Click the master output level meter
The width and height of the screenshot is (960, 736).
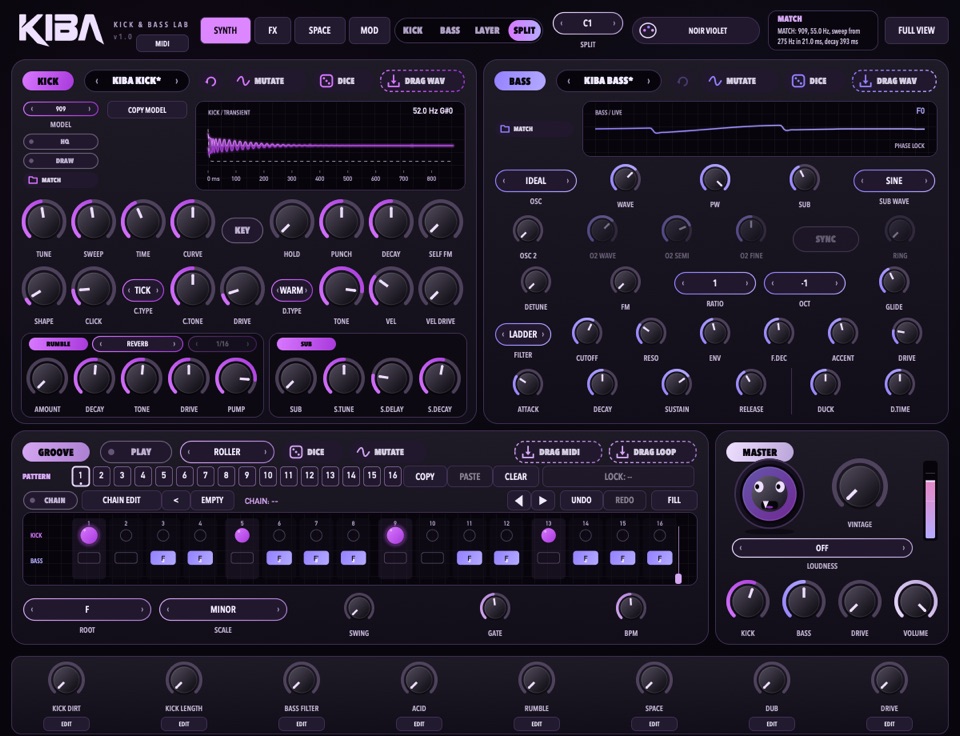(x=930, y=500)
